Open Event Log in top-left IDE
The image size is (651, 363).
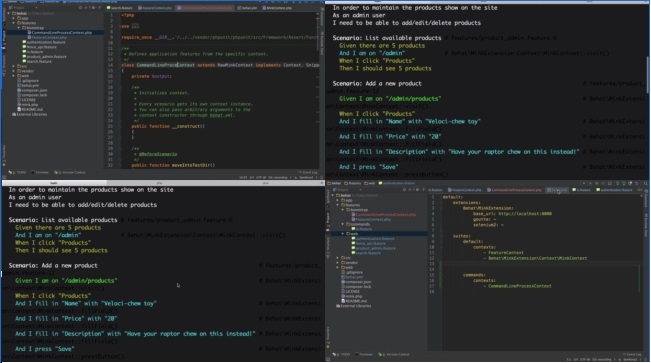[x=308, y=172]
